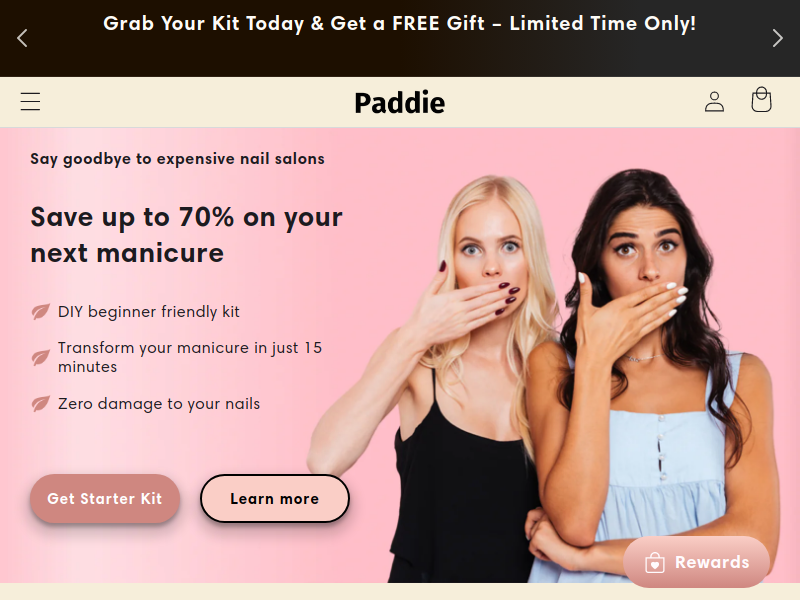
Task: Click the Paddie logo
Action: pyautogui.click(x=399, y=103)
